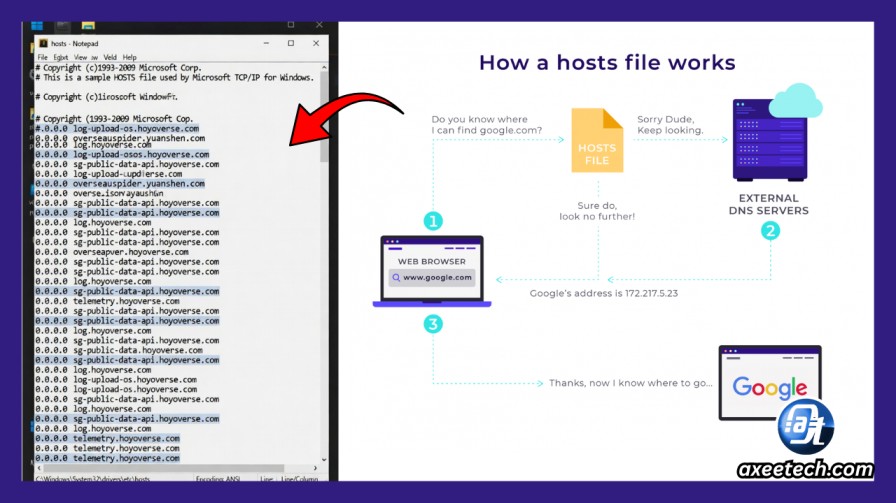
Task: Minimize the hosts - Notepad window
Action: 266,43
